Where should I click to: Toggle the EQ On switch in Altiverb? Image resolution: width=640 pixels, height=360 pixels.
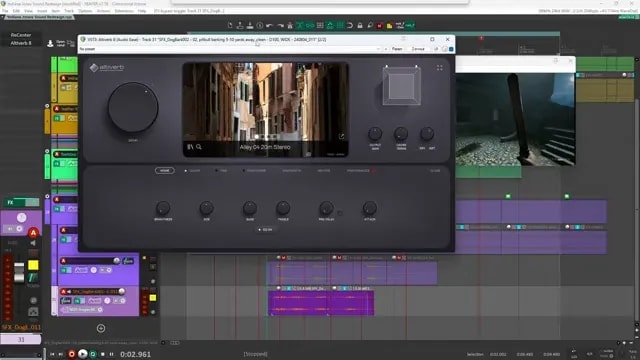coord(265,230)
